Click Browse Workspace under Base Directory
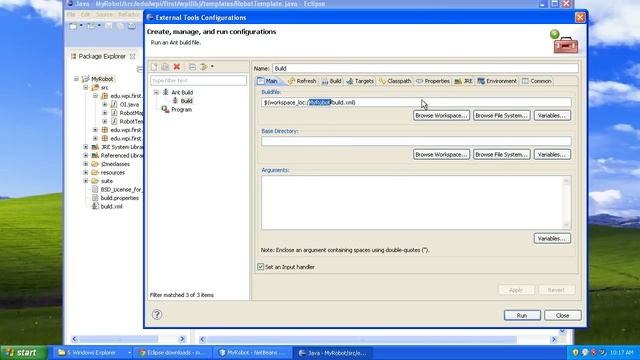This screenshot has width=640, height=360. coord(441,154)
